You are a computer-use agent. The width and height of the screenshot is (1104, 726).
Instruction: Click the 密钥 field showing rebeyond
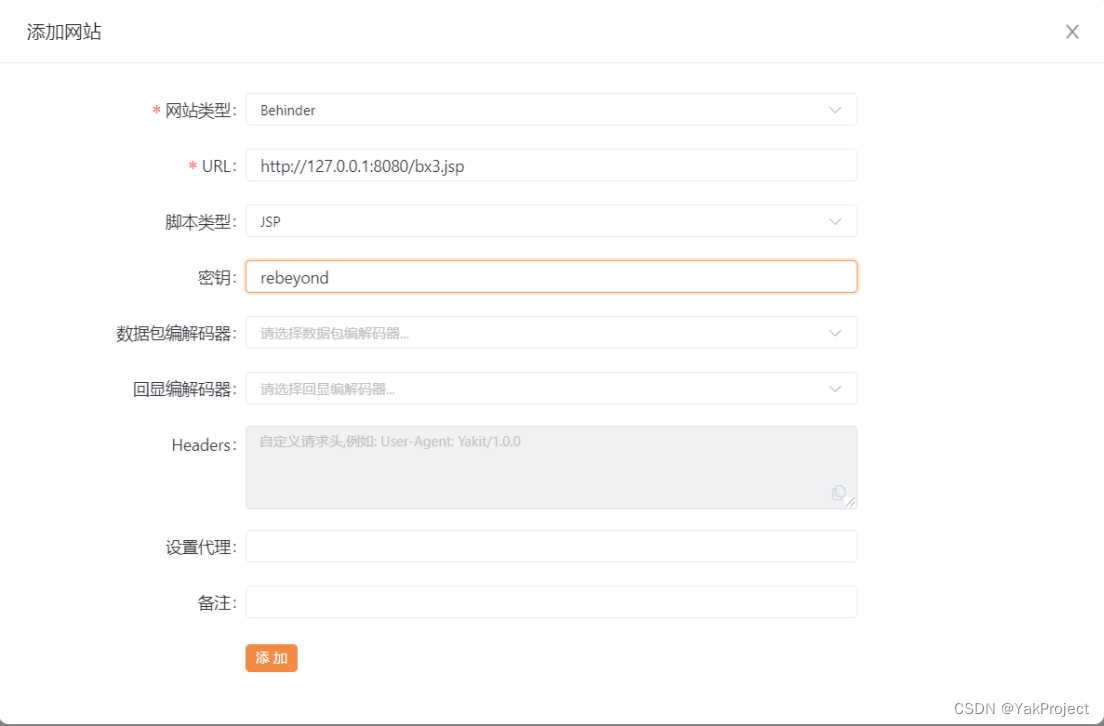(x=550, y=277)
